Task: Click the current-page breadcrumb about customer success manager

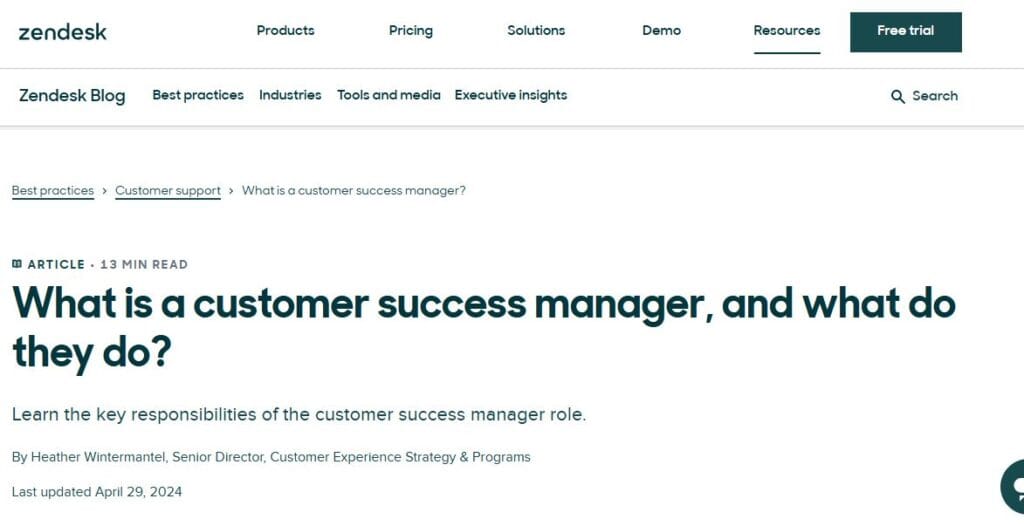Action: pos(354,191)
